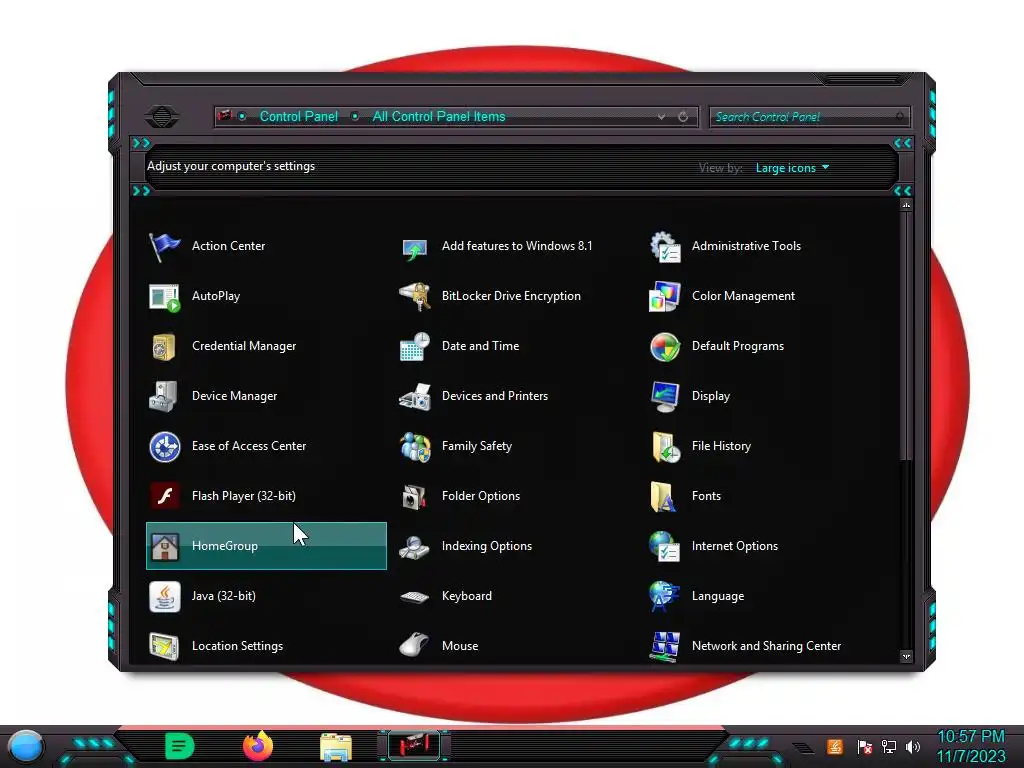Open the Action Center flag icon
Viewport: 1024px width, 768px height.
coord(165,247)
